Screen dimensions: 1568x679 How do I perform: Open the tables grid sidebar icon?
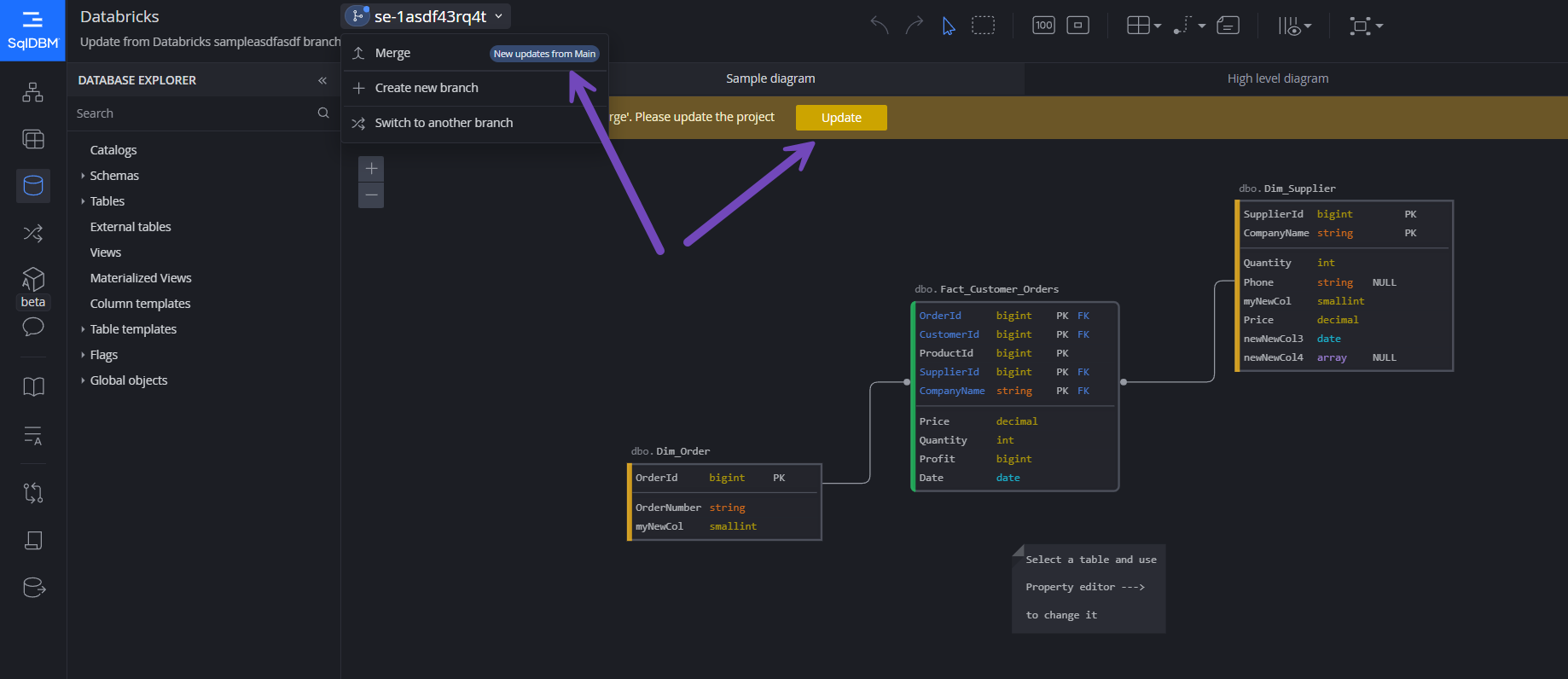coord(33,139)
